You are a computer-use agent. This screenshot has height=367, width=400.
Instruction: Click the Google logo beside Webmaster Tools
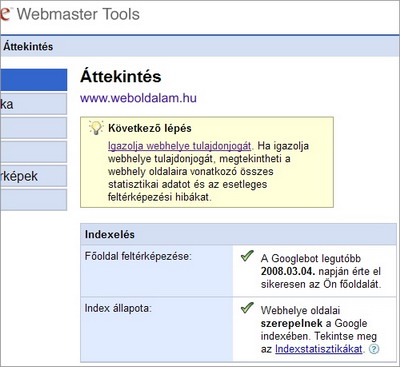coord(5,14)
